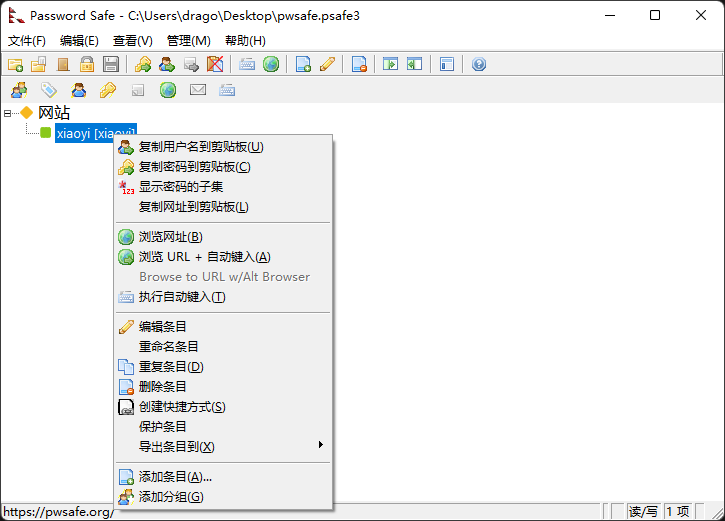The image size is (725, 521).
Task: Click the Options layout toolbar icon
Action: click(x=447, y=64)
